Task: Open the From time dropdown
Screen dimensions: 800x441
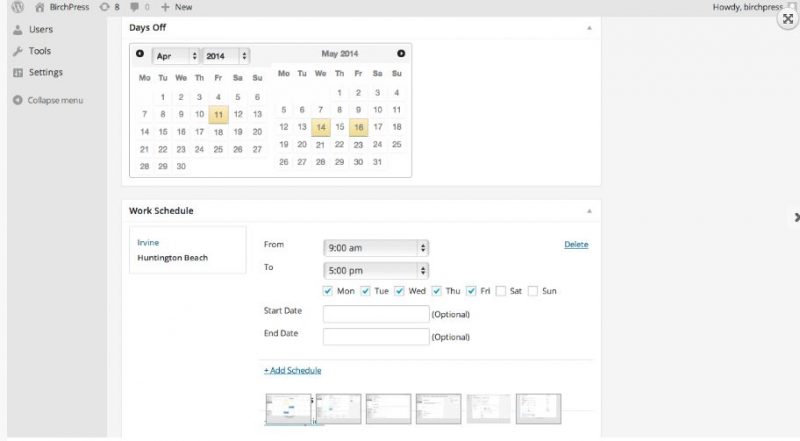Action: click(x=376, y=247)
